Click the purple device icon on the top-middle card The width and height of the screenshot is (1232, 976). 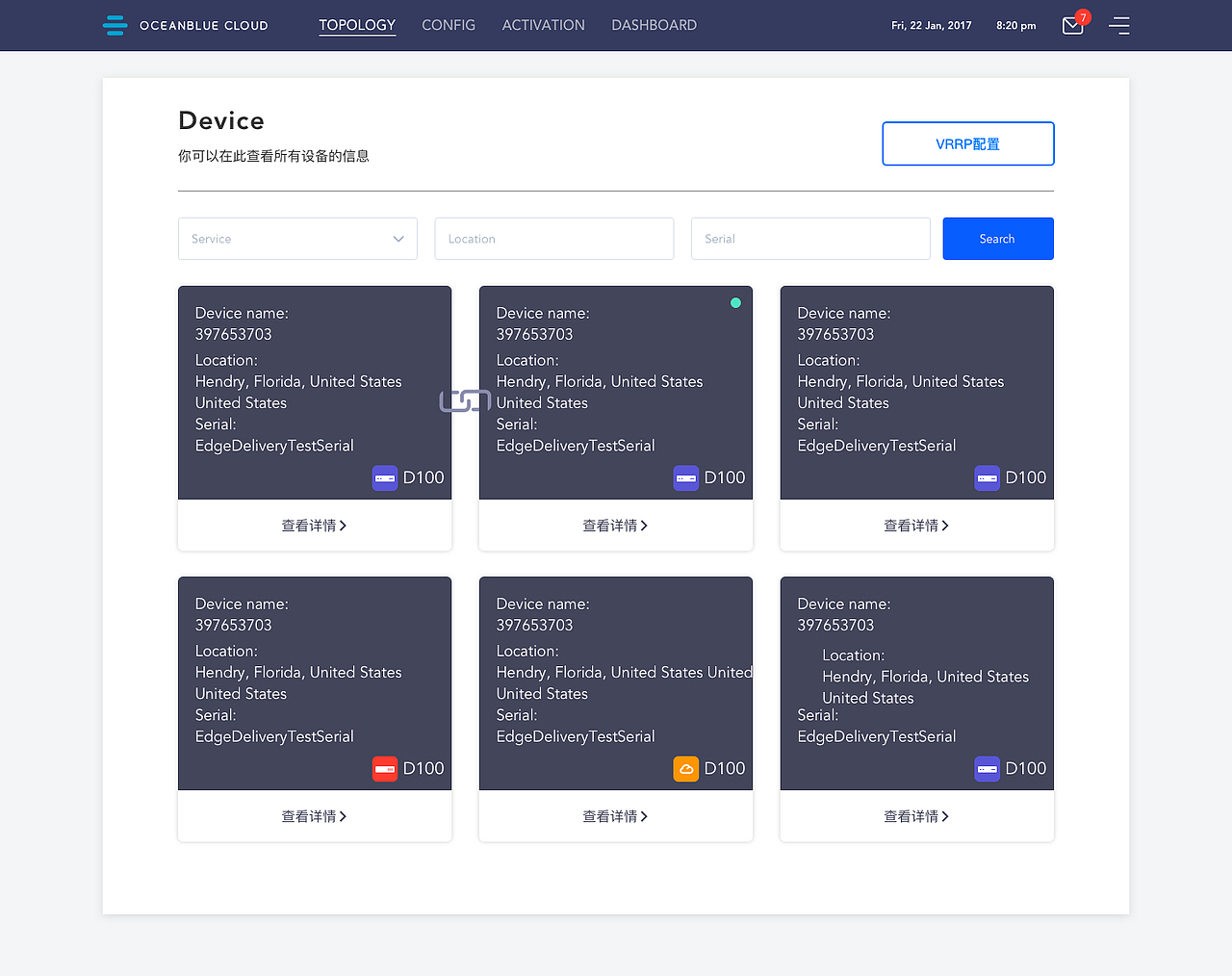point(686,477)
